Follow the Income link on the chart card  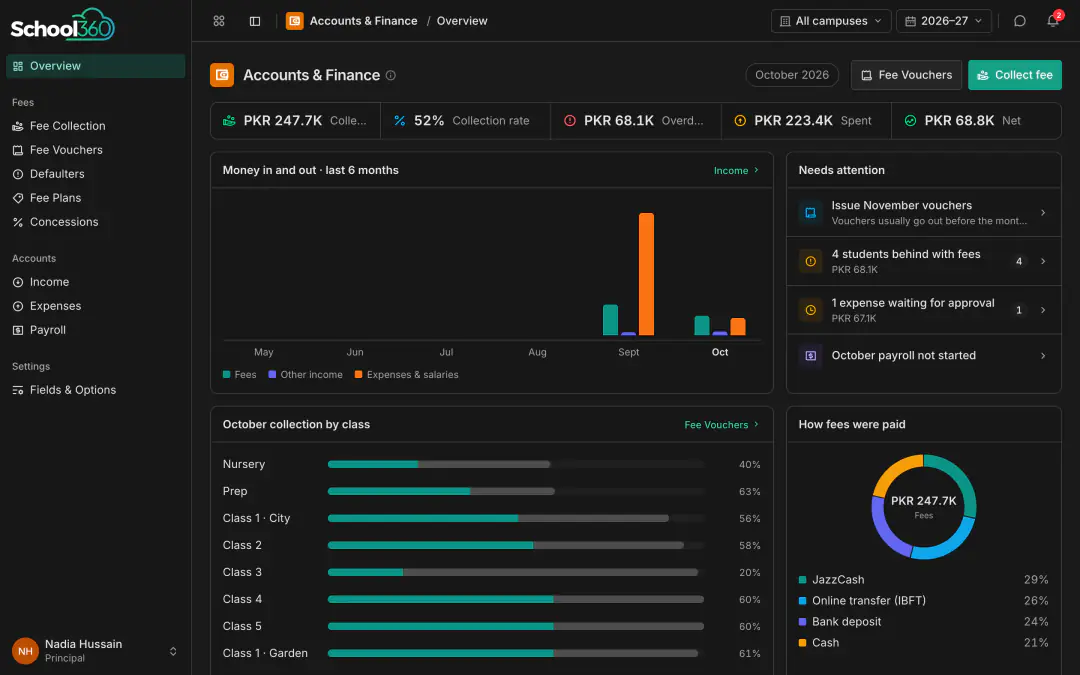pos(736,170)
